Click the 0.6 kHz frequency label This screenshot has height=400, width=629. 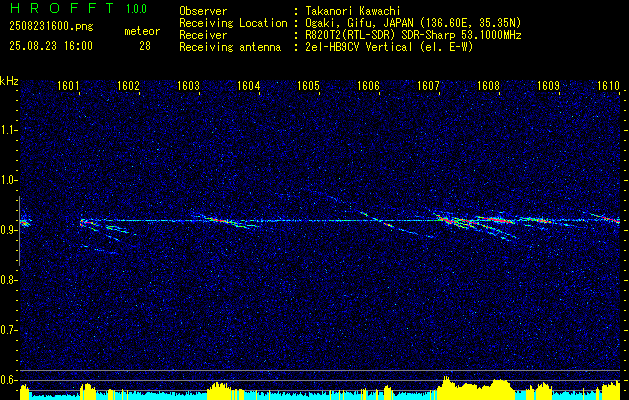8,380
